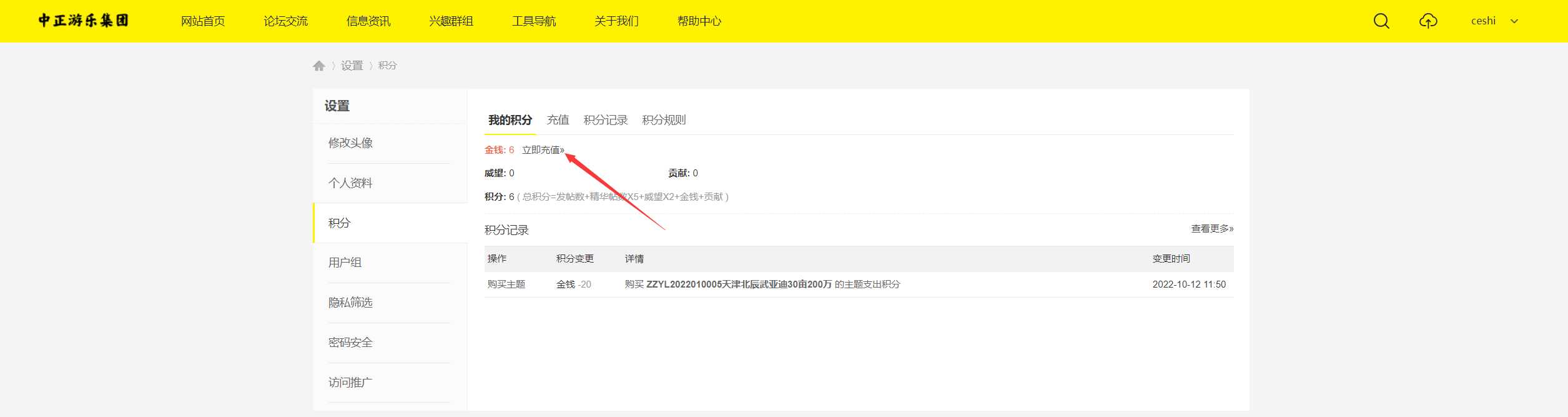Open 用户组 in settings sidebar
Screen dimensions: 1568x417
click(345, 263)
